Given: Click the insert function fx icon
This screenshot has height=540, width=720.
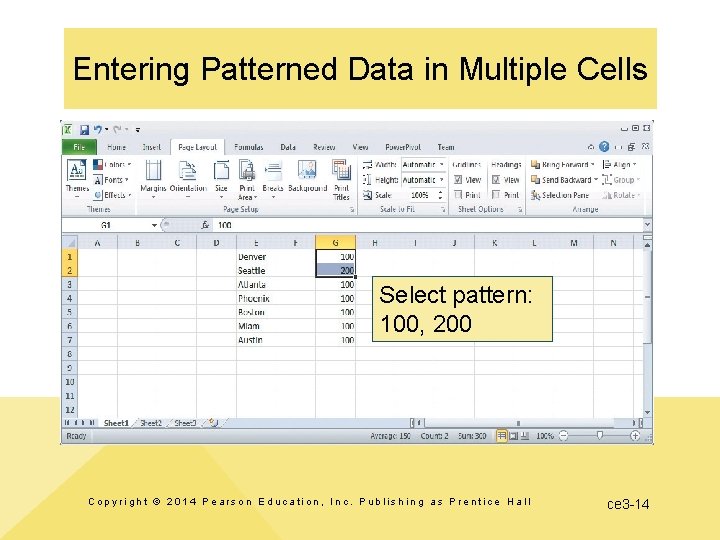Looking at the screenshot, I should click(x=205, y=225).
